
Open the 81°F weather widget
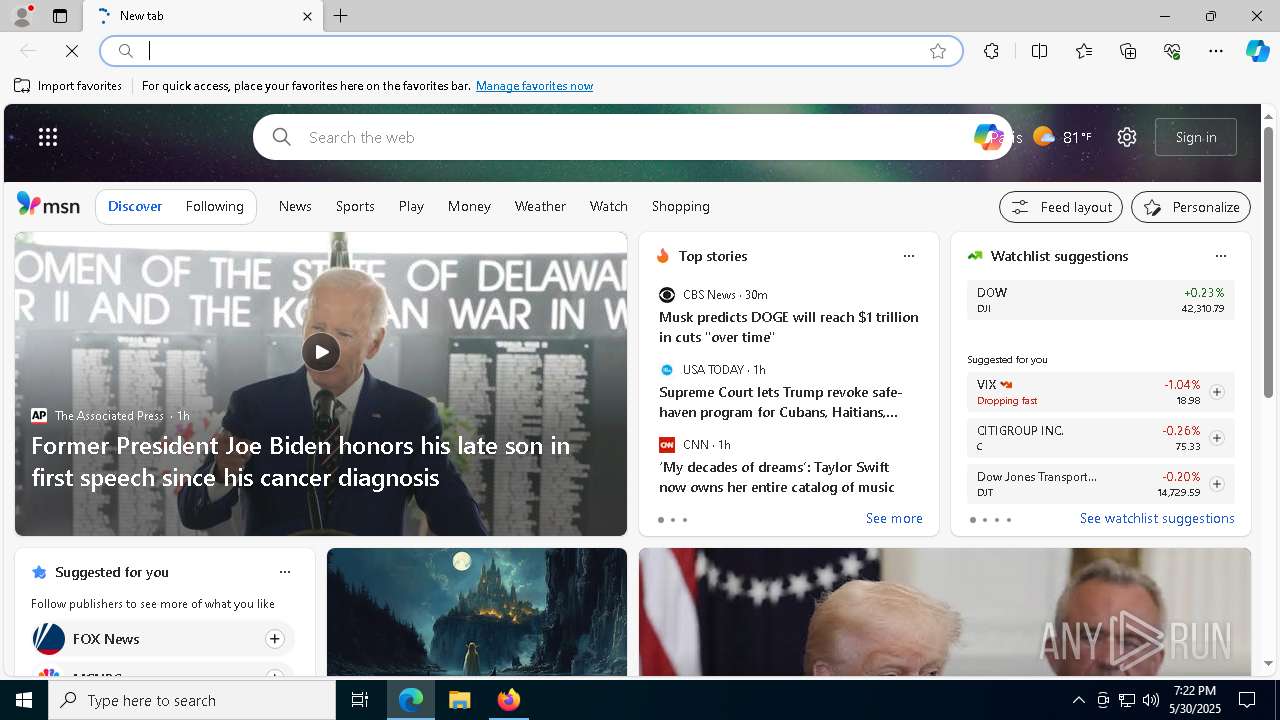(1062, 137)
